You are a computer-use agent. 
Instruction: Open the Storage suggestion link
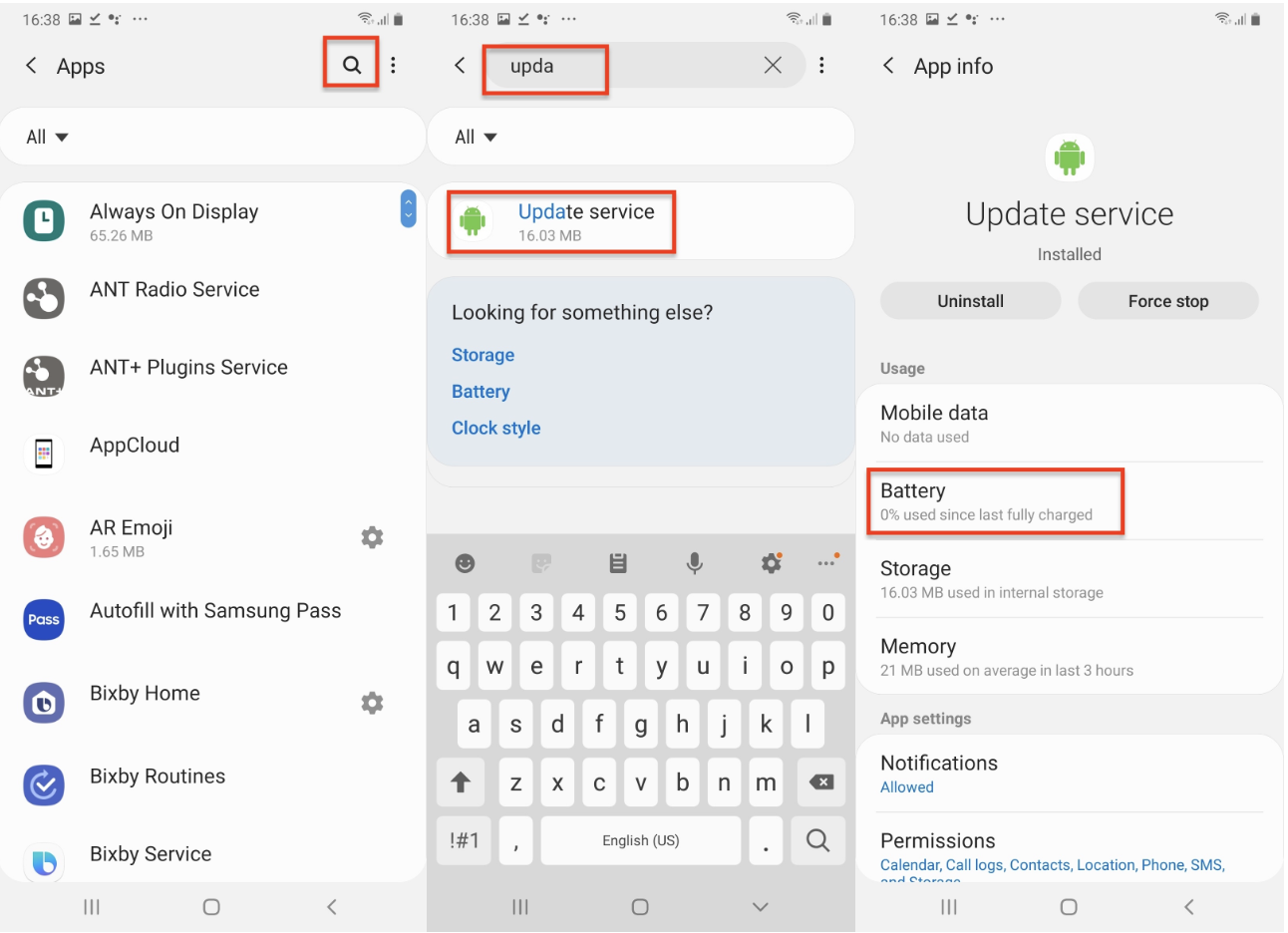click(x=483, y=355)
